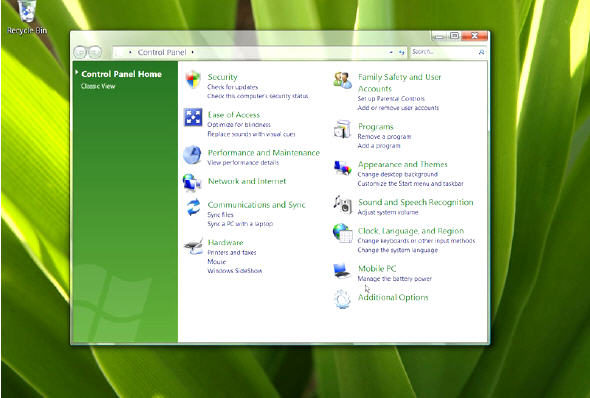Open the Hardware category
This screenshot has width=590, height=398.
(x=225, y=243)
